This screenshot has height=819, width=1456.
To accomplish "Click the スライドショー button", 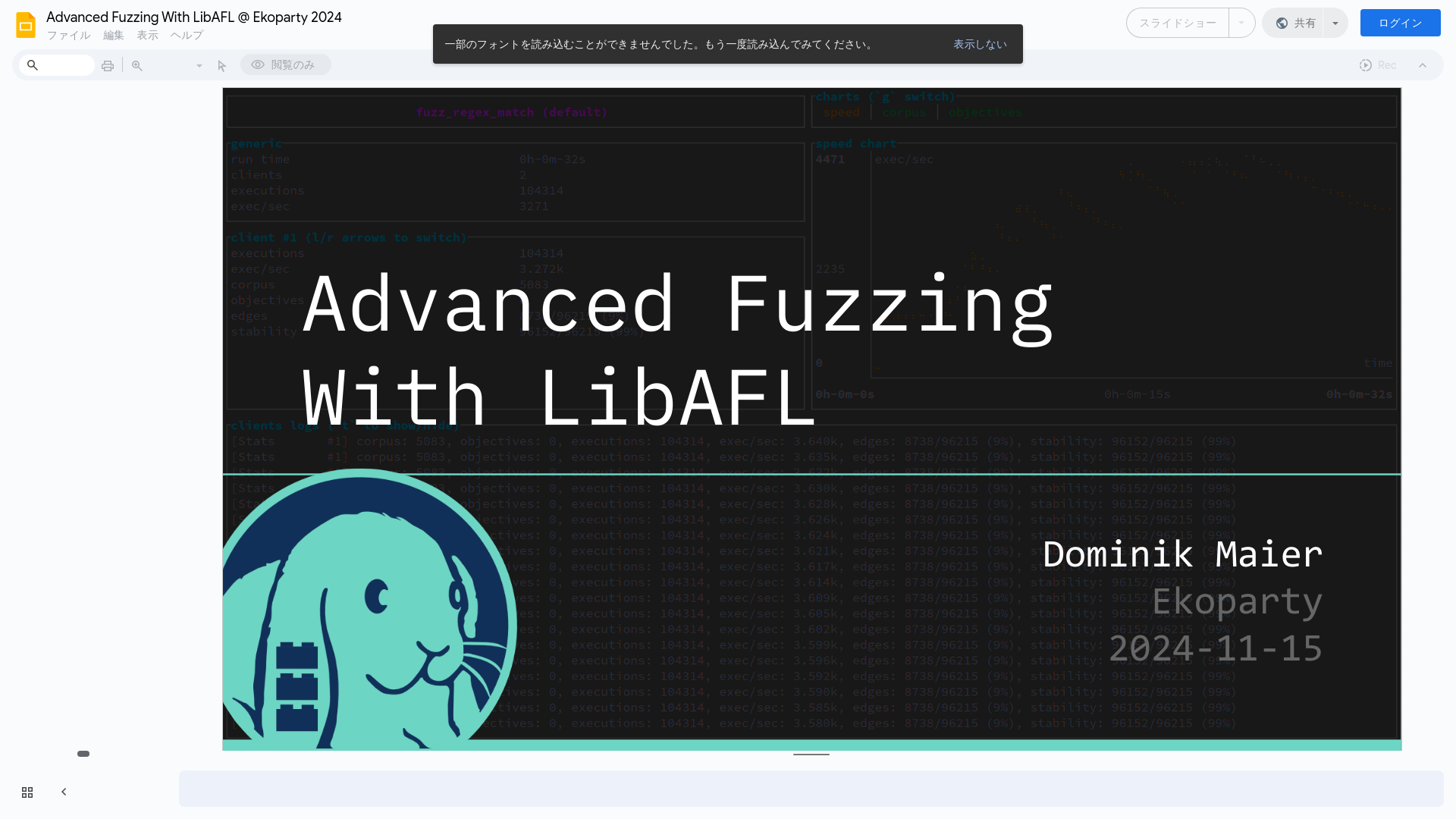I will (1178, 24).
